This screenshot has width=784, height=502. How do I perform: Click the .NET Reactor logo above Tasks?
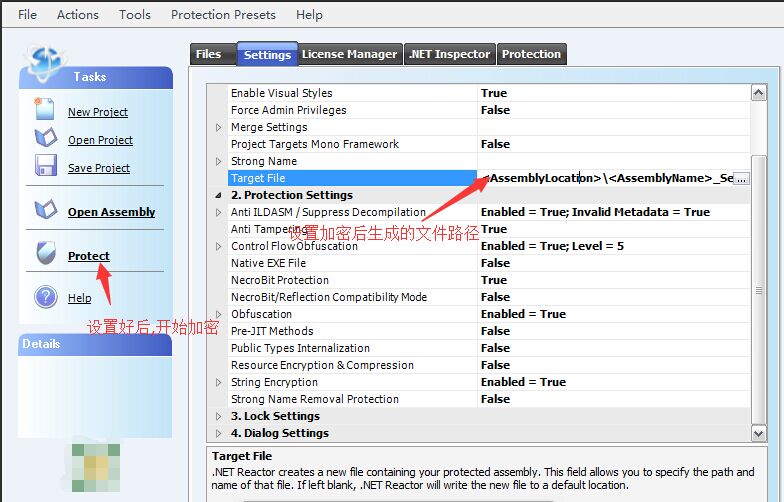click(45, 62)
